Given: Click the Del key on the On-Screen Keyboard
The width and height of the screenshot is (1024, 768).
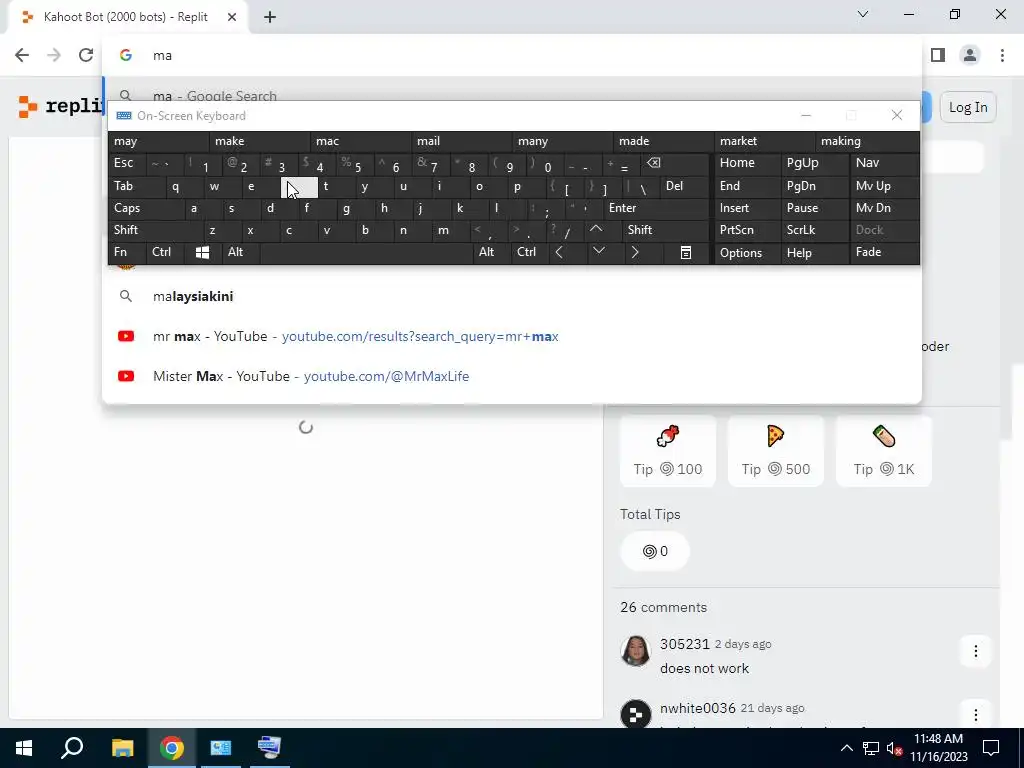Looking at the screenshot, I should click(x=684, y=186).
